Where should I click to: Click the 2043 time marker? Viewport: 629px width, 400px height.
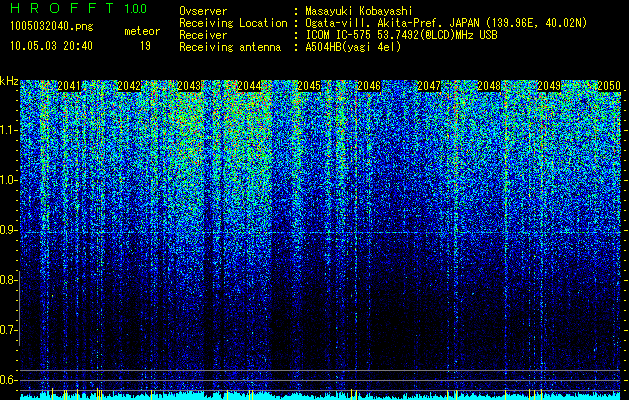click(x=189, y=86)
